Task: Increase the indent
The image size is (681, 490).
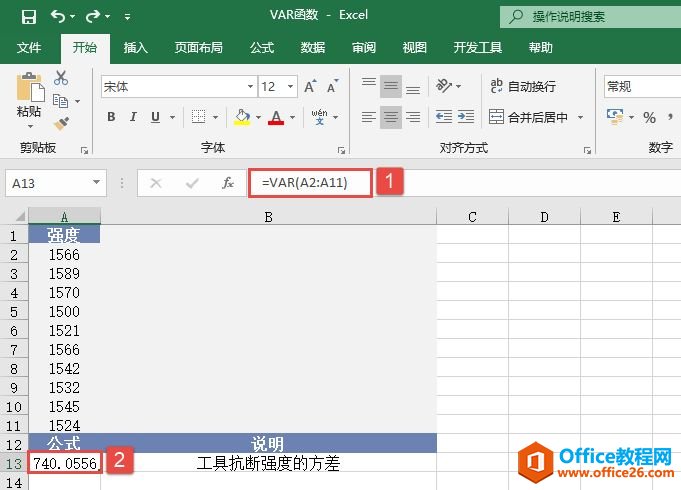Action: (466, 117)
